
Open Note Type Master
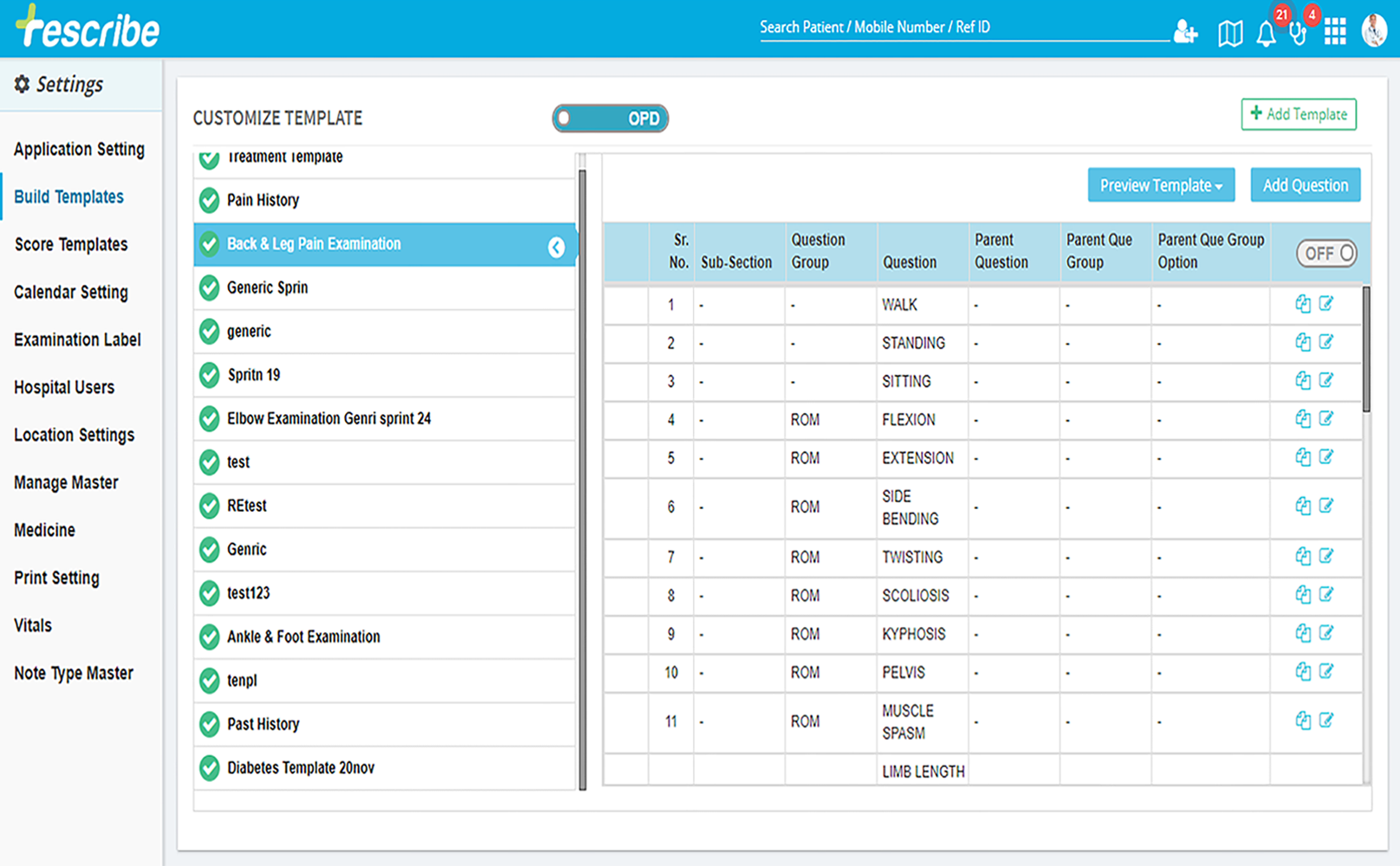pyautogui.click(x=74, y=673)
